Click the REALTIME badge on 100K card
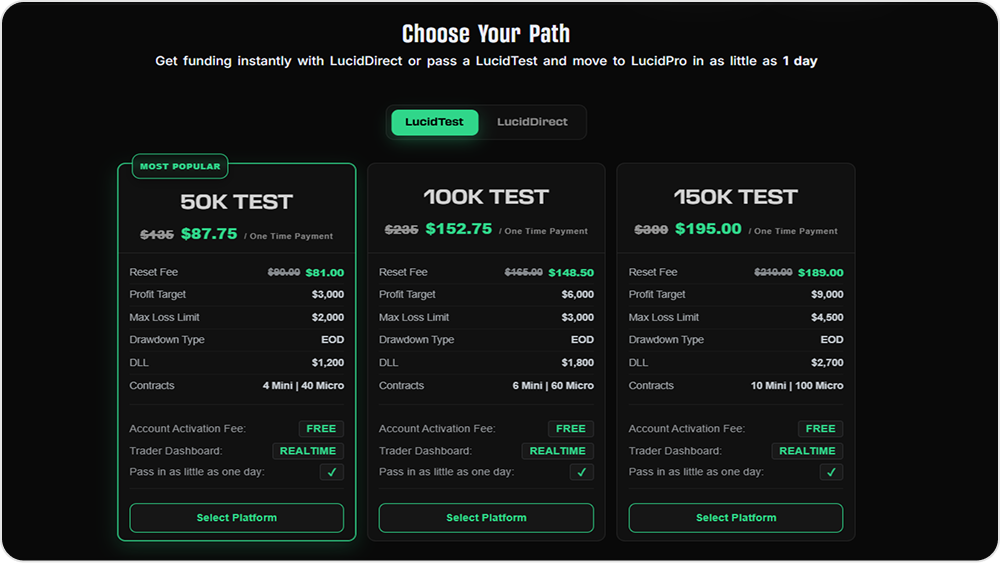Viewport: 1000px width, 563px height. [x=557, y=451]
